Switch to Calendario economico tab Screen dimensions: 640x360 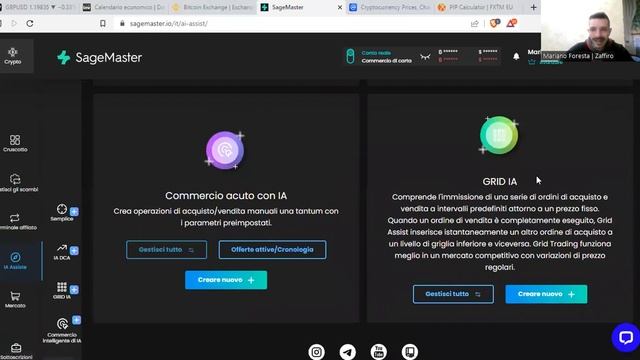click(124, 7)
